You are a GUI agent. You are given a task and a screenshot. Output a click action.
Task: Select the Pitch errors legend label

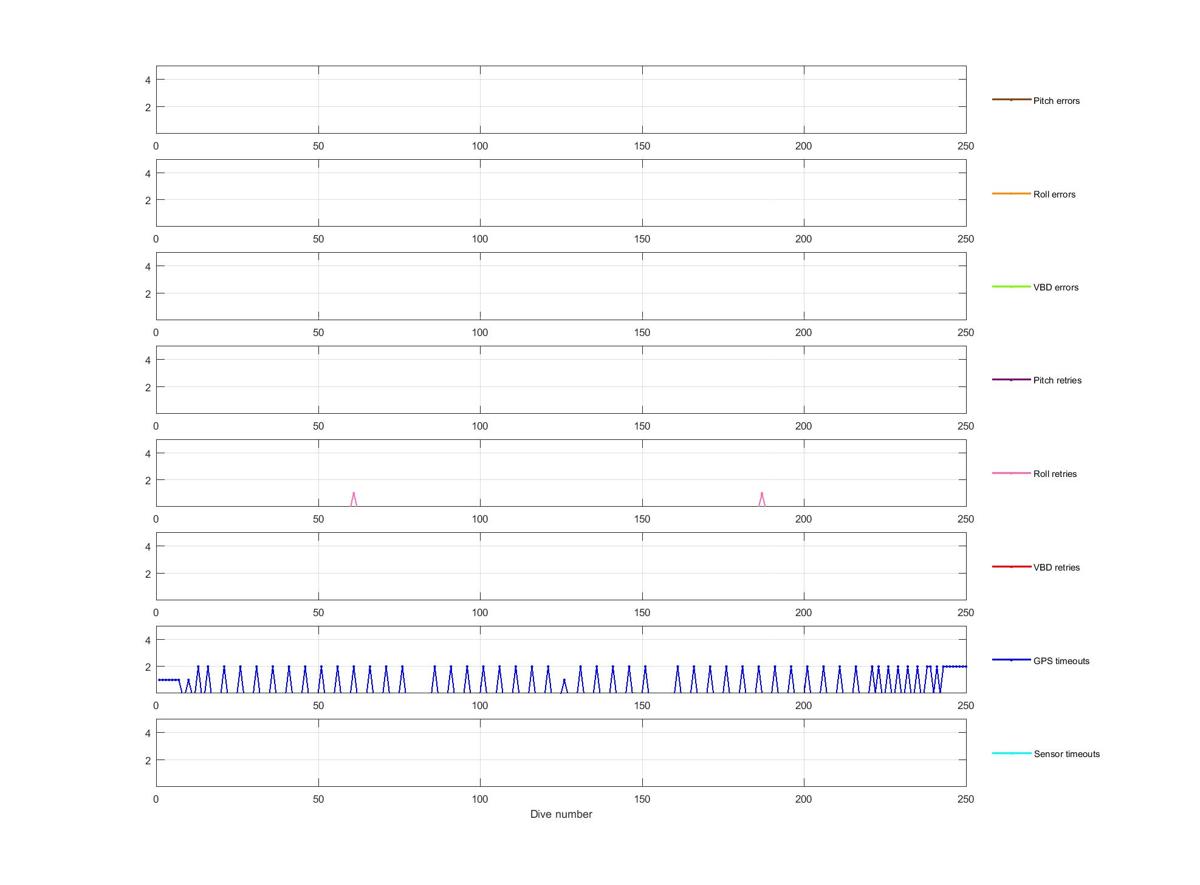1056,101
